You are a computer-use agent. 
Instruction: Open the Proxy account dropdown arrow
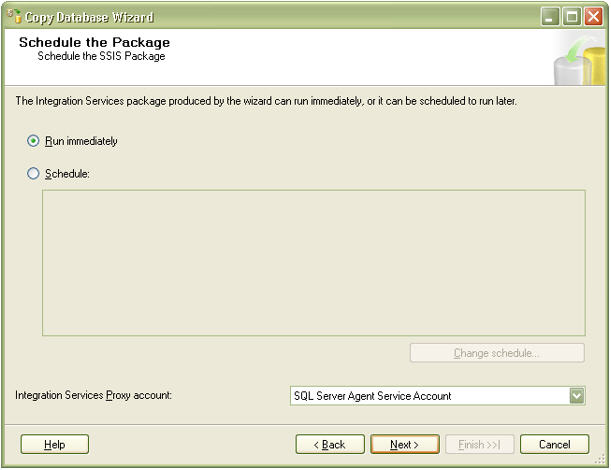tap(577, 396)
